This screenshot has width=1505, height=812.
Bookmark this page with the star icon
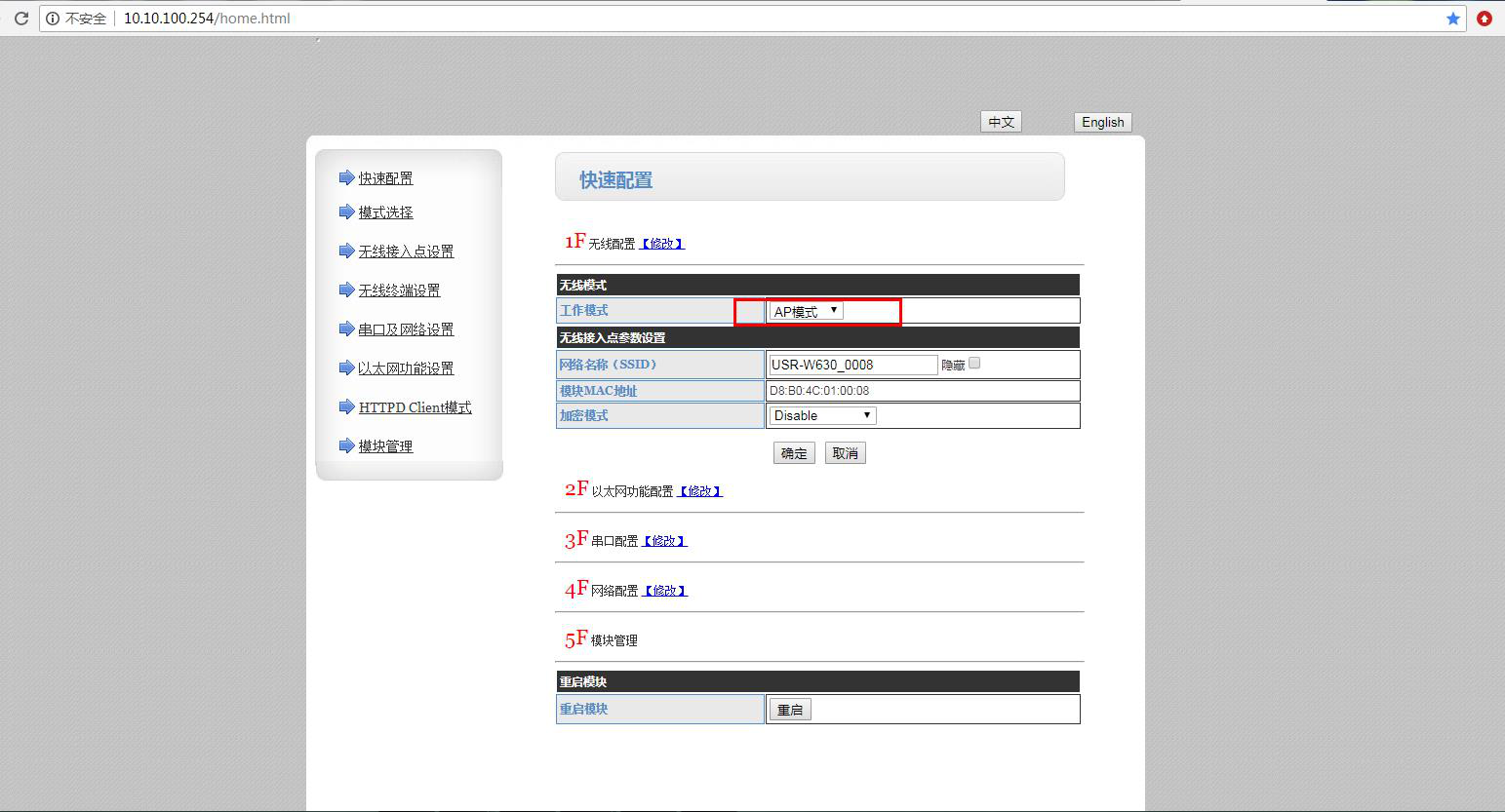(1452, 19)
